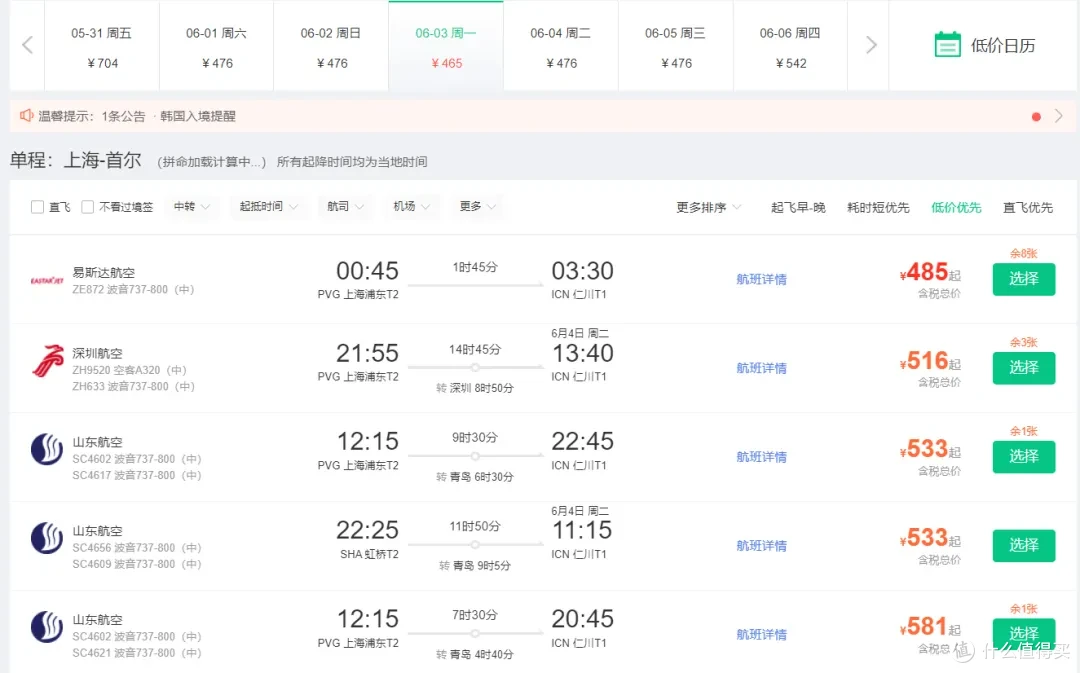
Task: Open 航班详情 for the 21:55 flight
Action: (761, 368)
